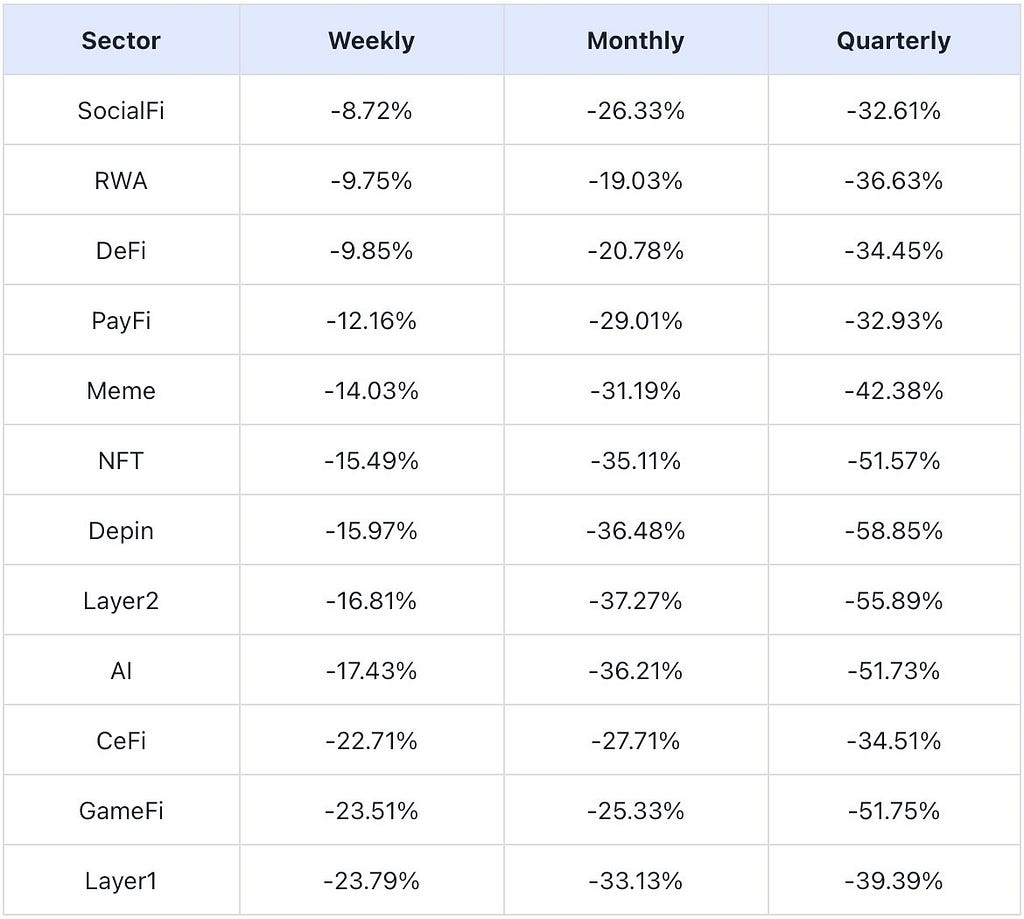Click the Weekly column header
The image size is (1024, 919).
click(371, 41)
